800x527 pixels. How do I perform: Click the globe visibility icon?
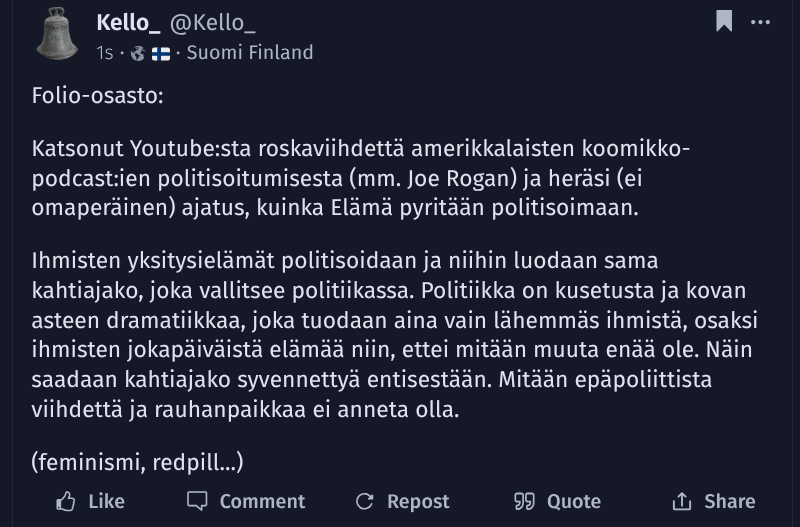point(138,53)
